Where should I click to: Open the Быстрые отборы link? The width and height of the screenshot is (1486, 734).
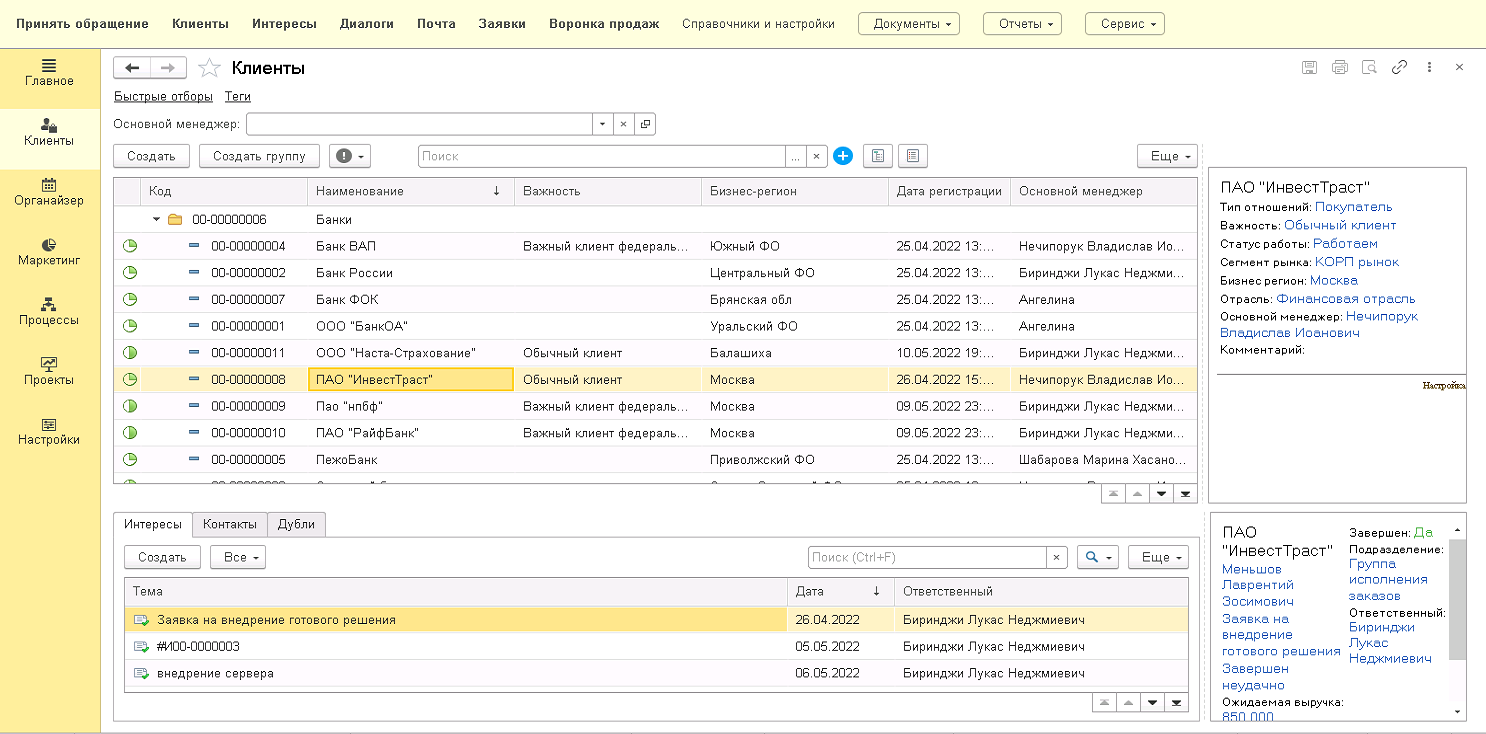click(163, 96)
